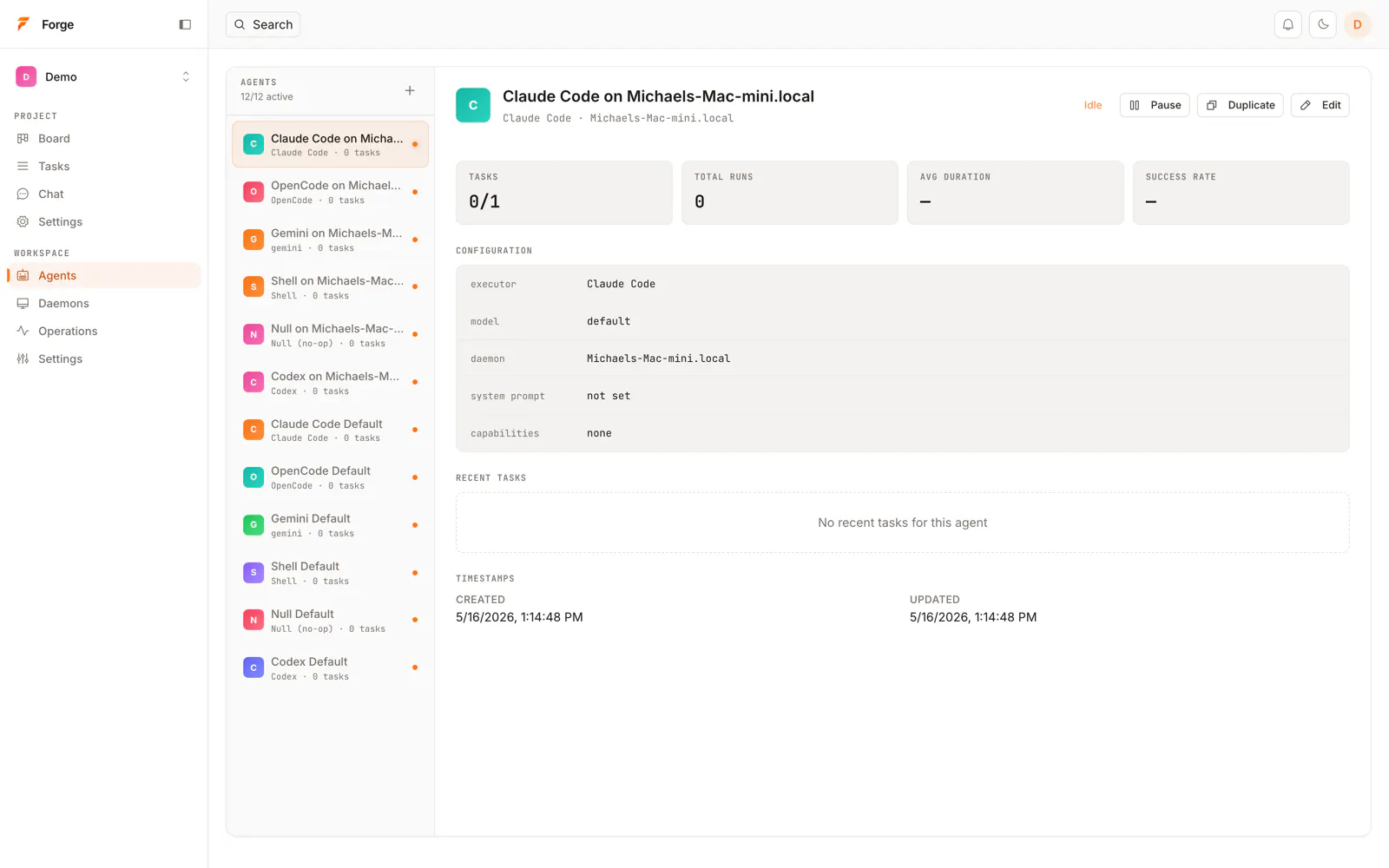
Task: Select Agents in the workspace menu
Action: (x=104, y=275)
